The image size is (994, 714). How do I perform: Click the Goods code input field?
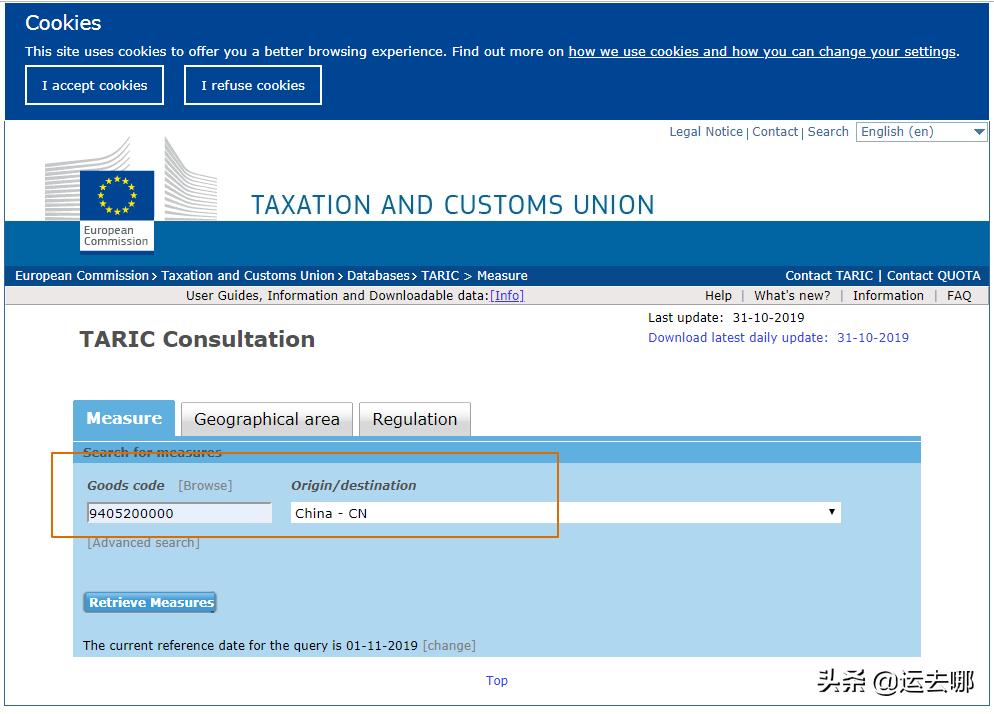click(179, 513)
